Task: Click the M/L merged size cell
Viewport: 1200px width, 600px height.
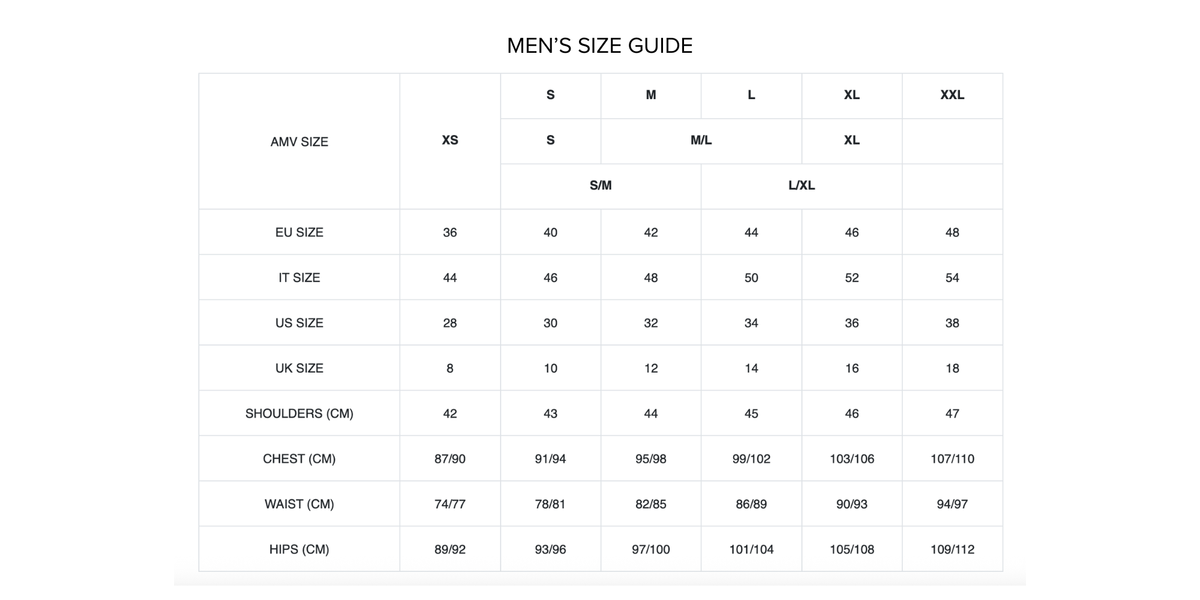Action: [x=701, y=140]
